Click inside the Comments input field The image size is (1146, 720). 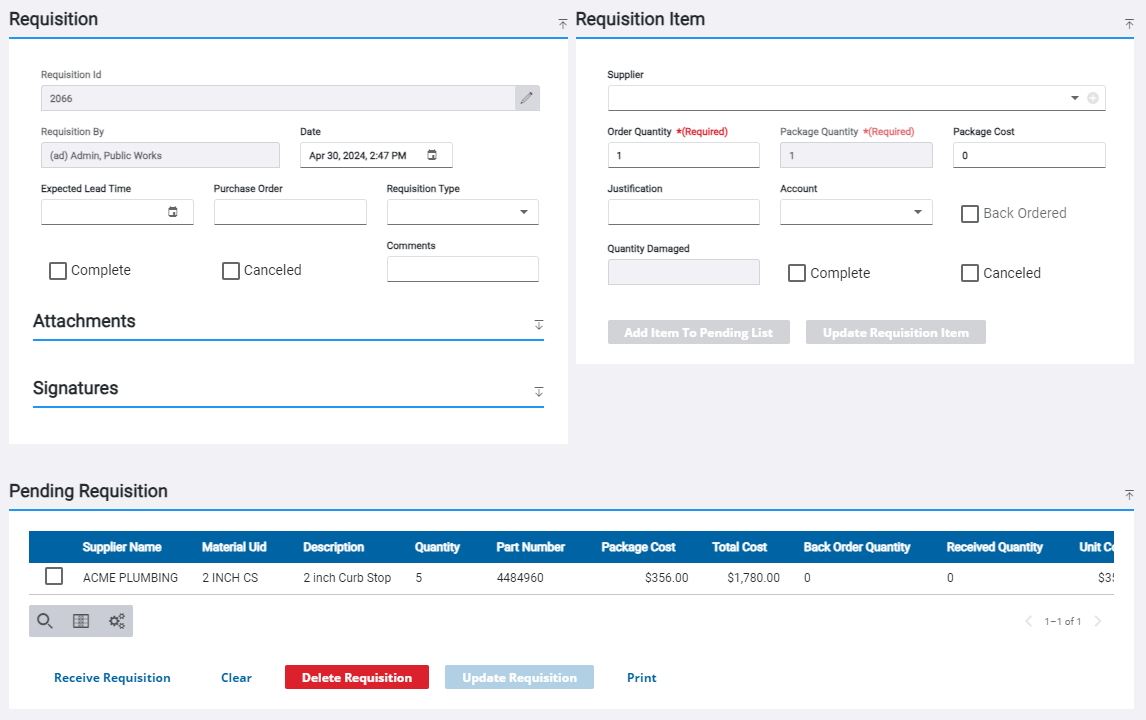click(x=462, y=268)
